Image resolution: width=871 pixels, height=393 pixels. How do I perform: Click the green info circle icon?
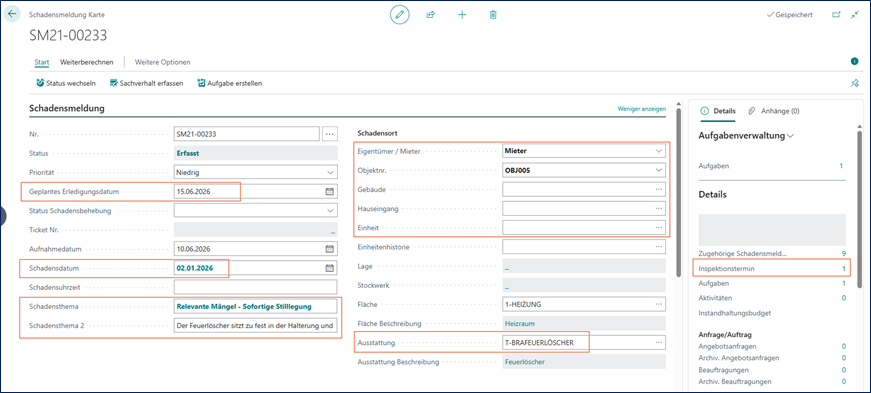click(855, 61)
